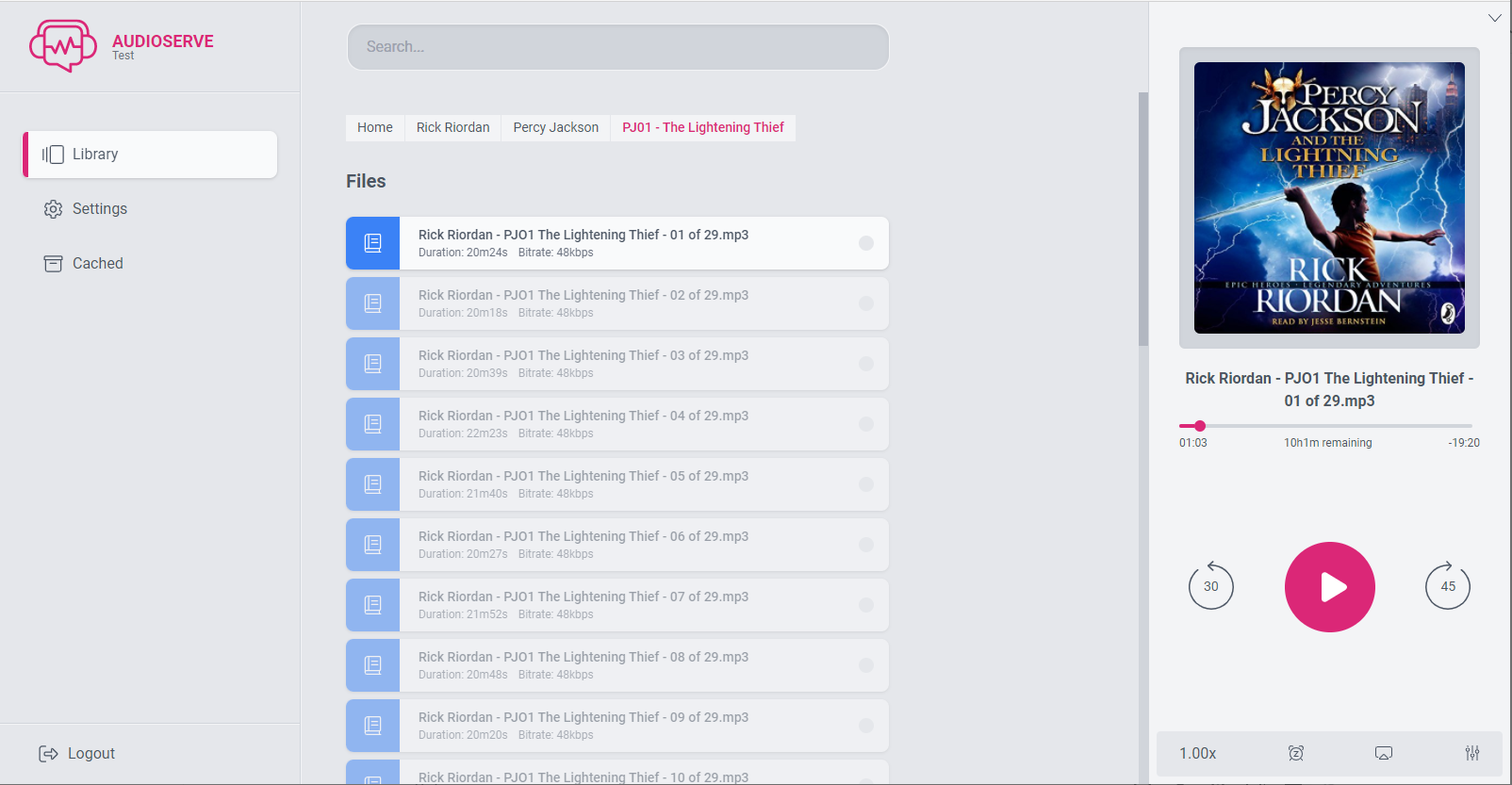
Task: Toggle cache indicator for file 02 of 29
Action: tap(866, 303)
